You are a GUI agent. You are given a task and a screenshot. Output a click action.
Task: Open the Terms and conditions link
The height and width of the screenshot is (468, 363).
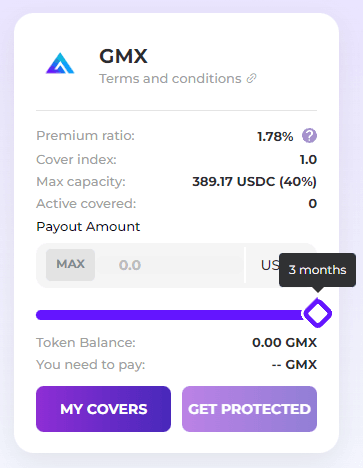[x=170, y=79]
